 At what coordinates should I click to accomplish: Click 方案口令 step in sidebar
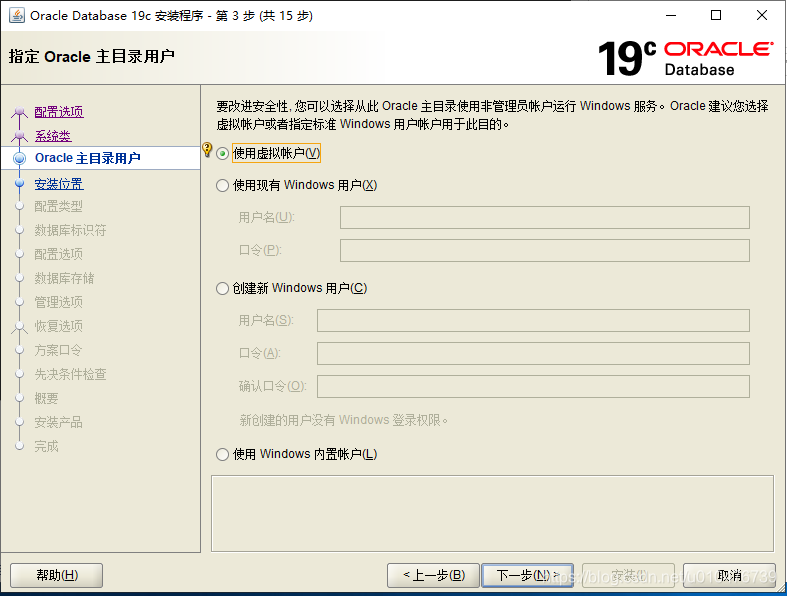(x=58, y=350)
